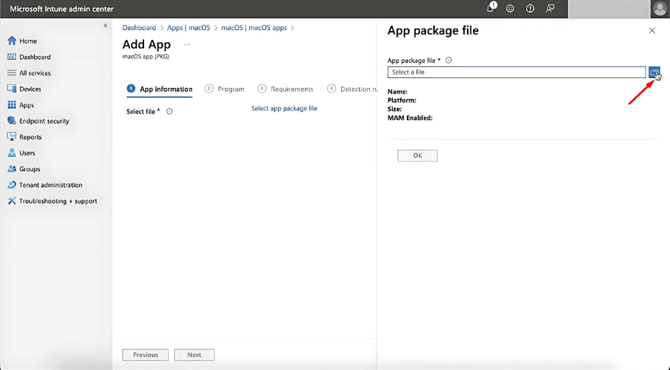Go to Home in navigation
Screen dimensions: 670x370
click(x=28, y=41)
